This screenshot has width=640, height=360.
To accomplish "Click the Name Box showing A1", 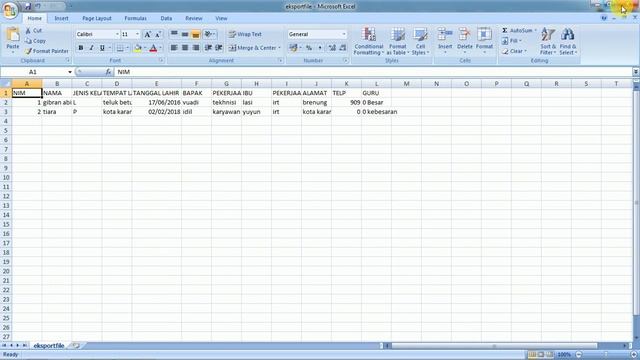I will click(x=33, y=72).
